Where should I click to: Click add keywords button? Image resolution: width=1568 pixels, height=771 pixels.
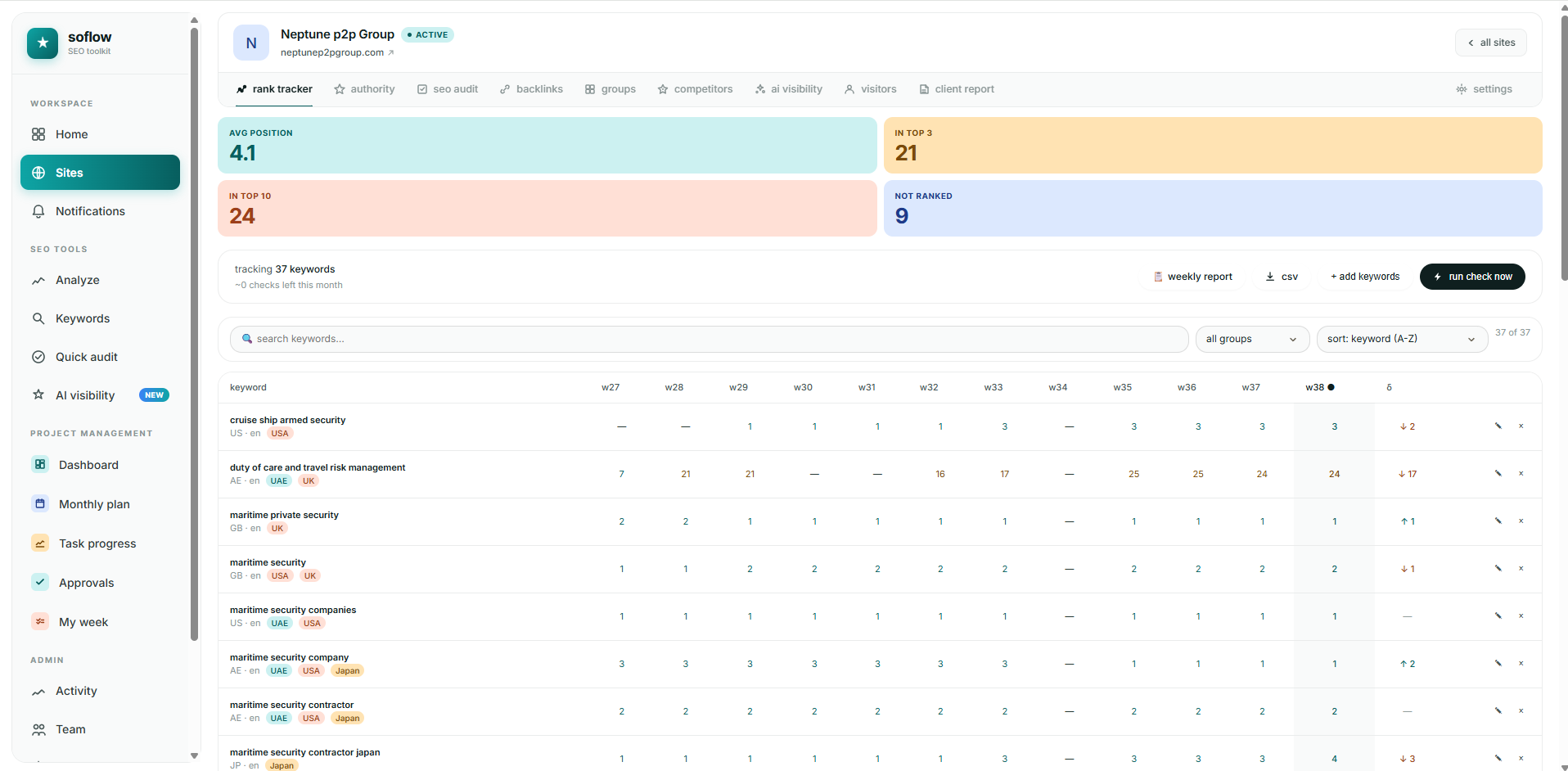(x=1365, y=277)
